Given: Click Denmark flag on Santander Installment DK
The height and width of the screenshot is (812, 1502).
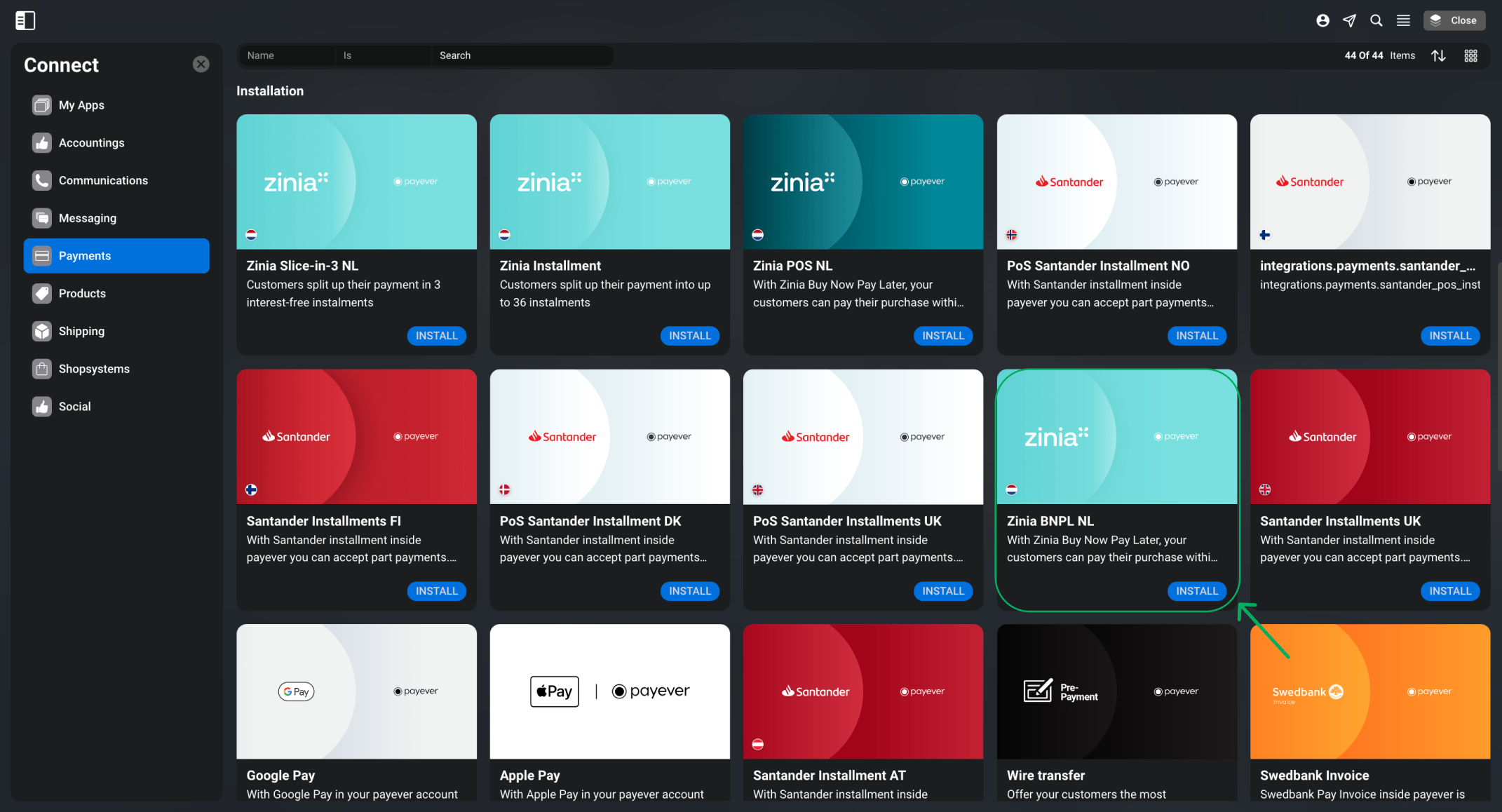Looking at the screenshot, I should pos(504,489).
